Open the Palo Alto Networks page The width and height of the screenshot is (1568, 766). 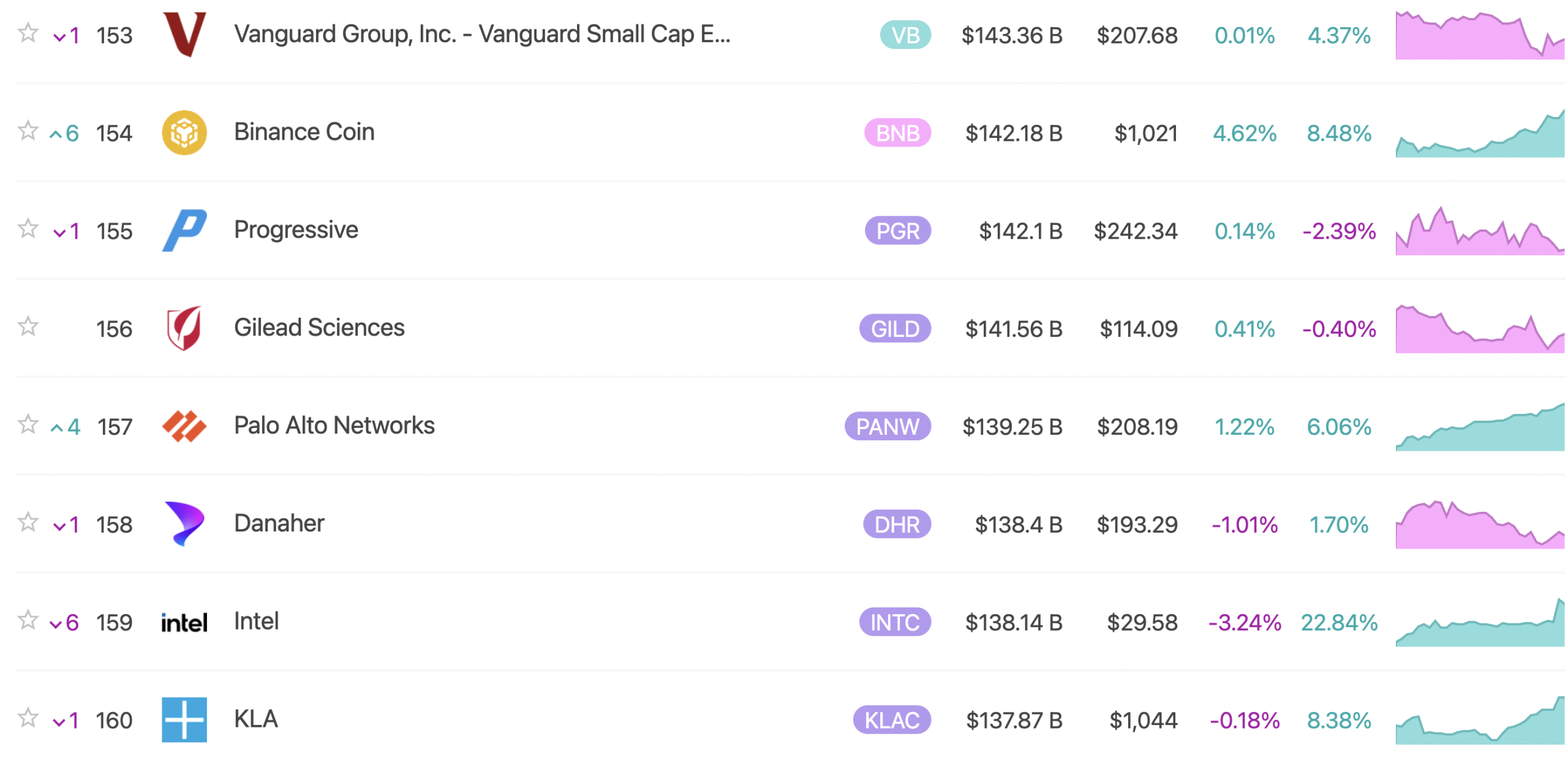point(334,426)
